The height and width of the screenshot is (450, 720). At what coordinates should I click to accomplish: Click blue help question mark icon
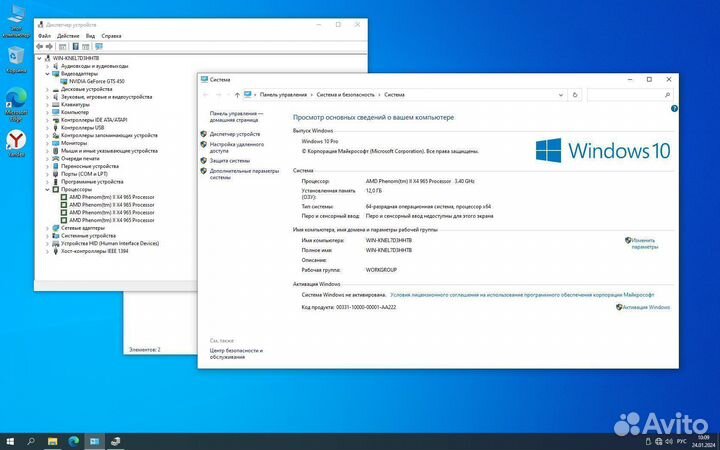(x=674, y=108)
